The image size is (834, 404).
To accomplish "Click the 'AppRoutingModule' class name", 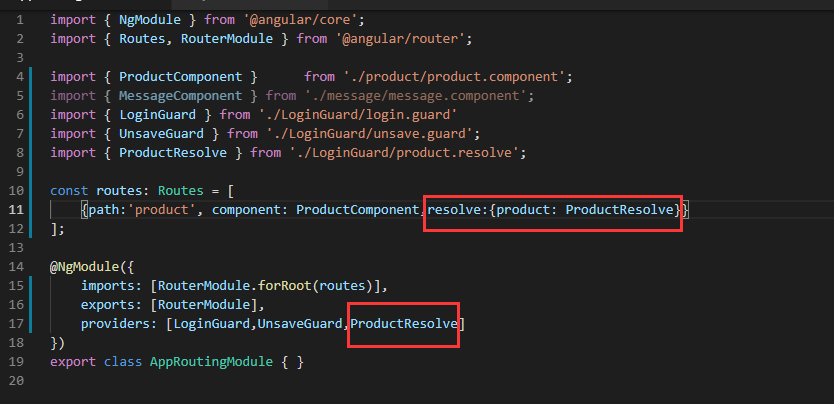I will (211, 362).
